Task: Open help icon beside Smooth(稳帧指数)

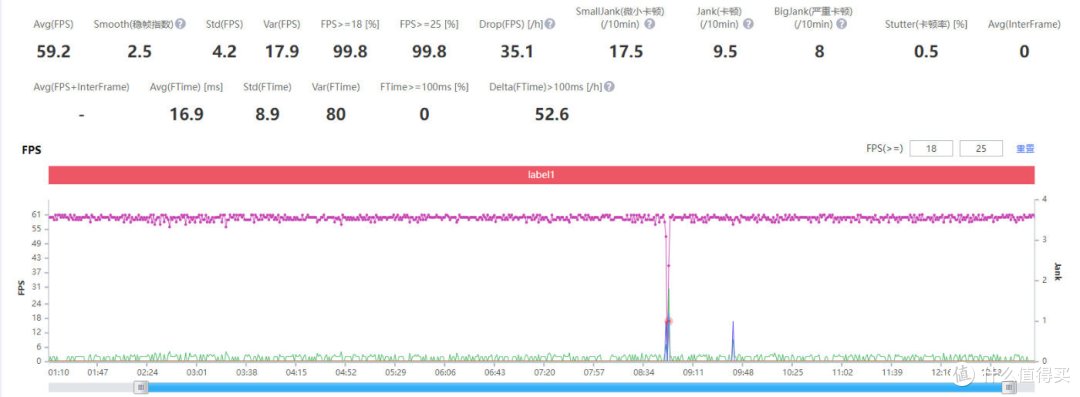Action: (x=180, y=24)
